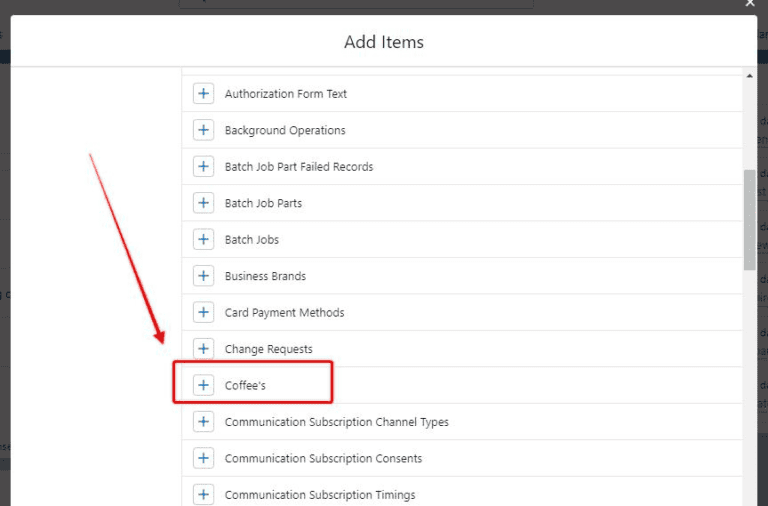Add Batch Jobs using plus icon
The width and height of the screenshot is (768, 506).
203,240
